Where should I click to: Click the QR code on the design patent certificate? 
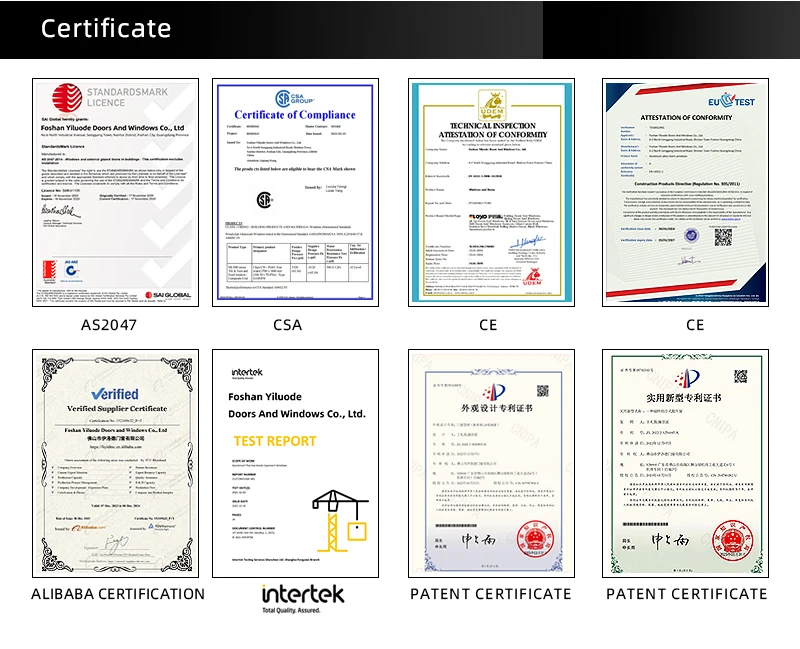[x=543, y=391]
